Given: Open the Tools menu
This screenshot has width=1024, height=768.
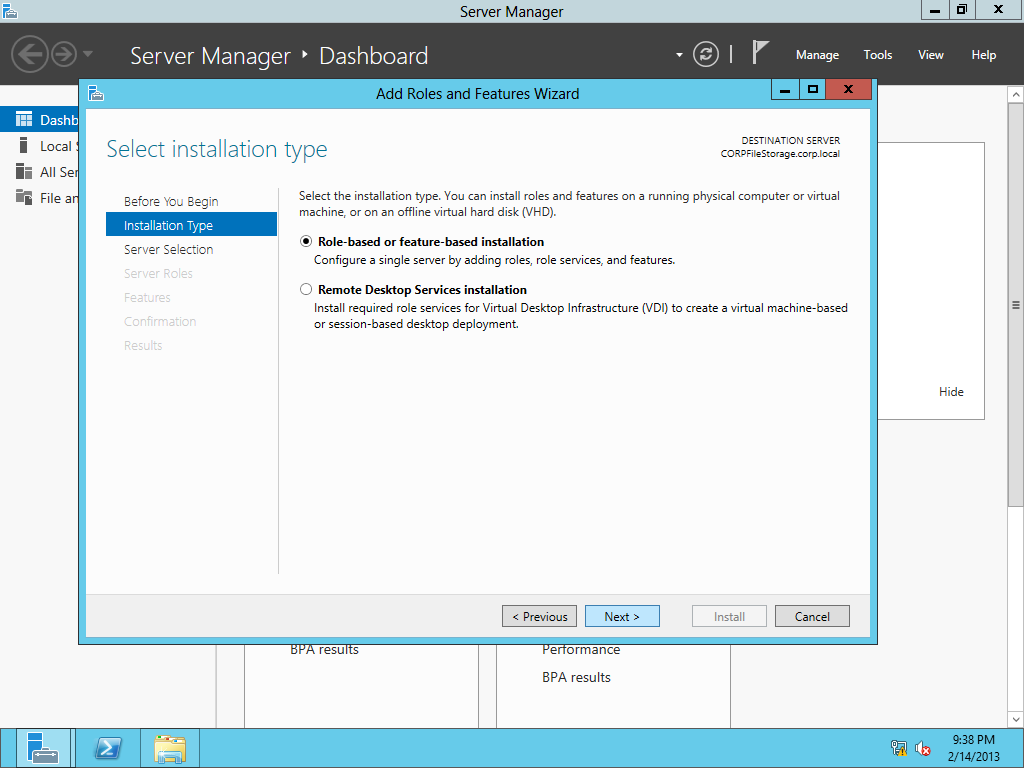Looking at the screenshot, I should (x=877, y=55).
